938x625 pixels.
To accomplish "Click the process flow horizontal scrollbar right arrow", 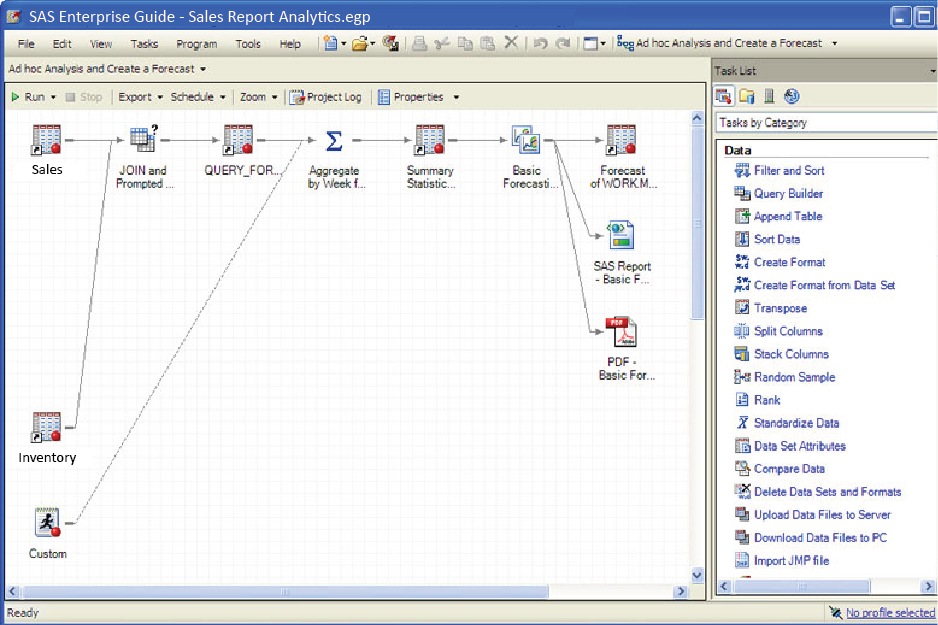I will coord(680,592).
